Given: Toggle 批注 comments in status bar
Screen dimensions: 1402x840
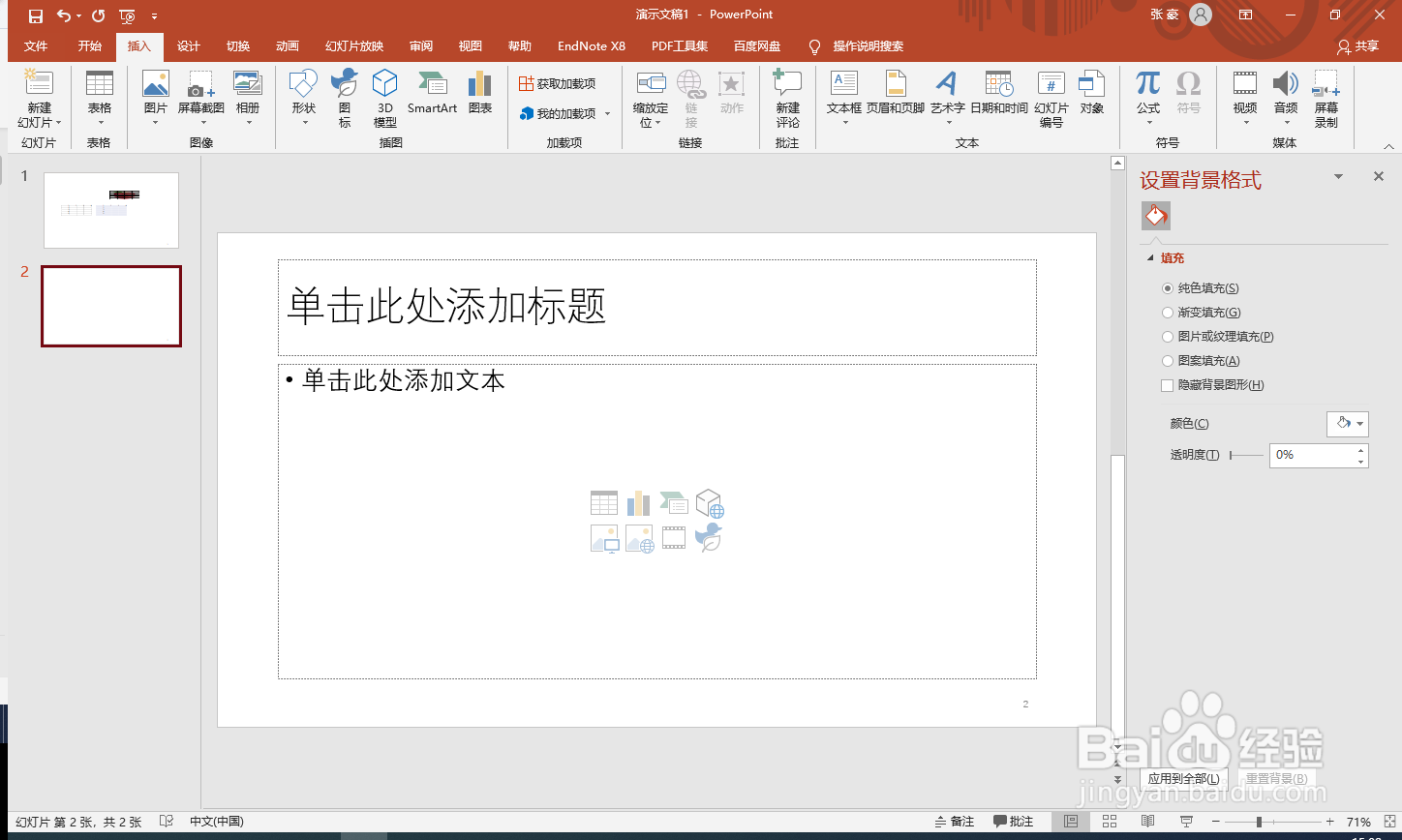Looking at the screenshot, I should [1014, 822].
